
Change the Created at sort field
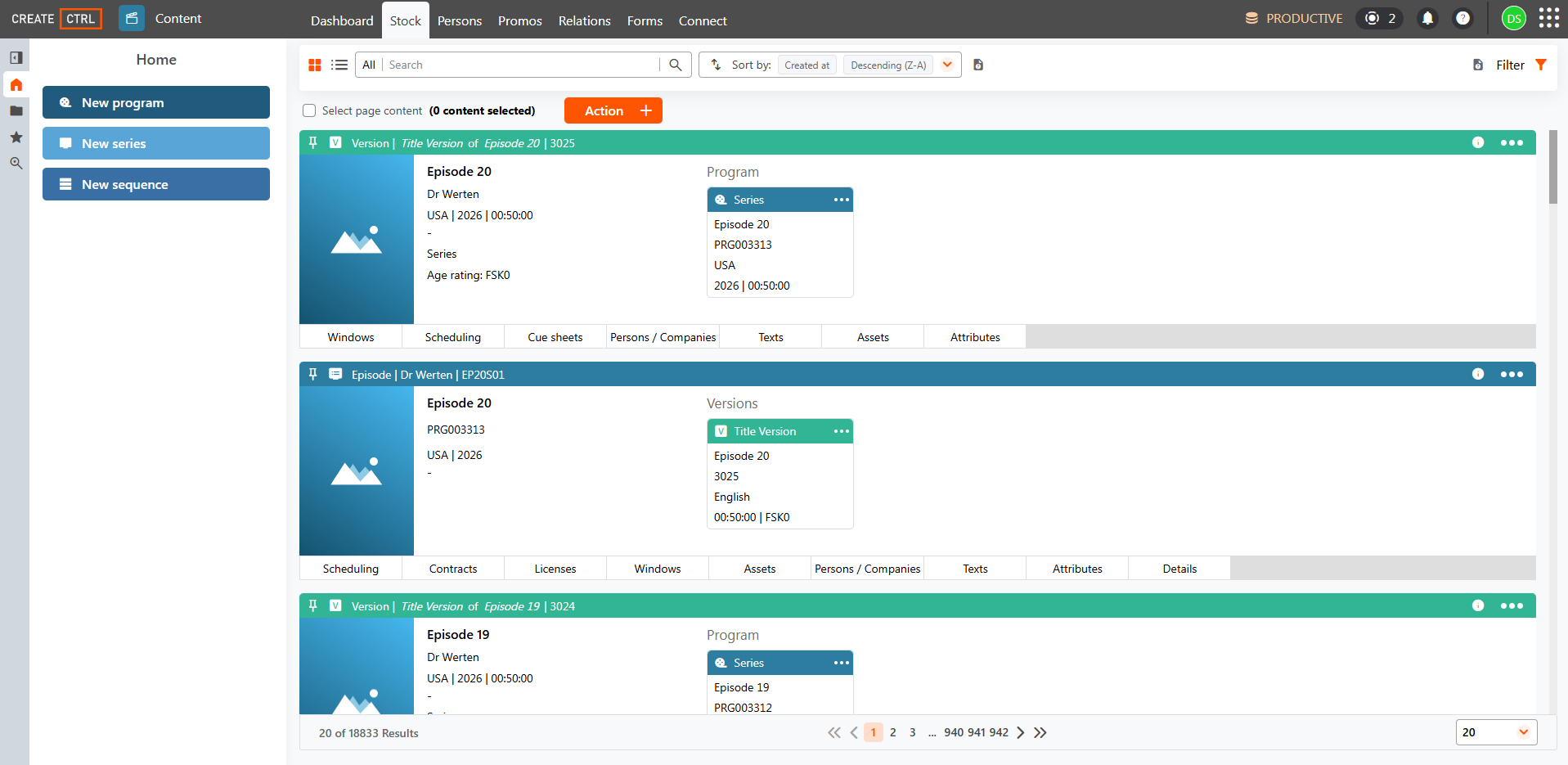point(806,65)
